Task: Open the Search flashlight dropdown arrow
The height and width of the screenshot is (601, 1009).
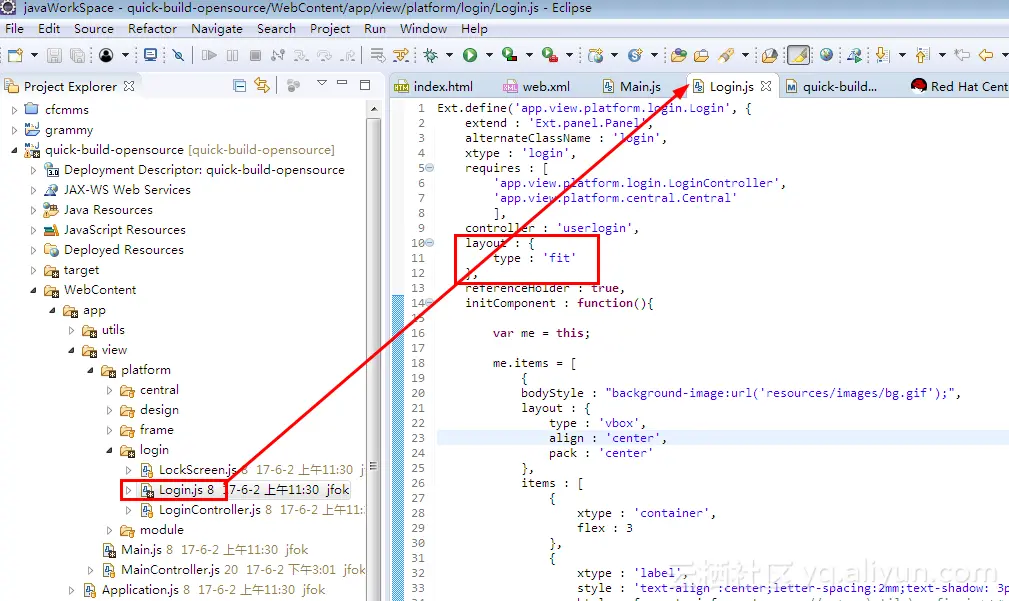Action: click(745, 55)
